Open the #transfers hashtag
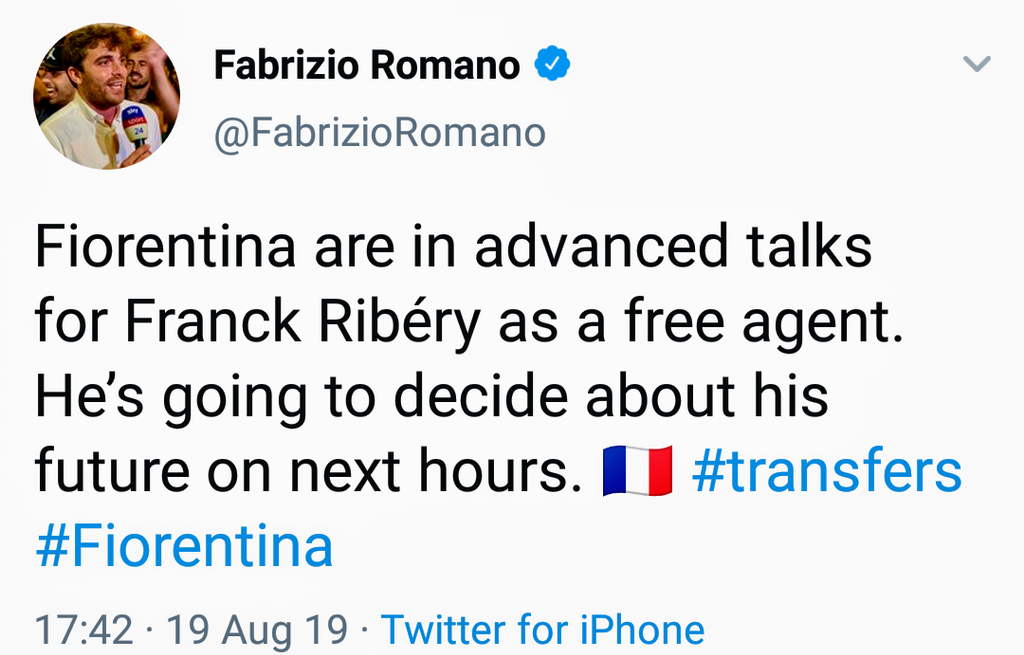 [x=826, y=472]
